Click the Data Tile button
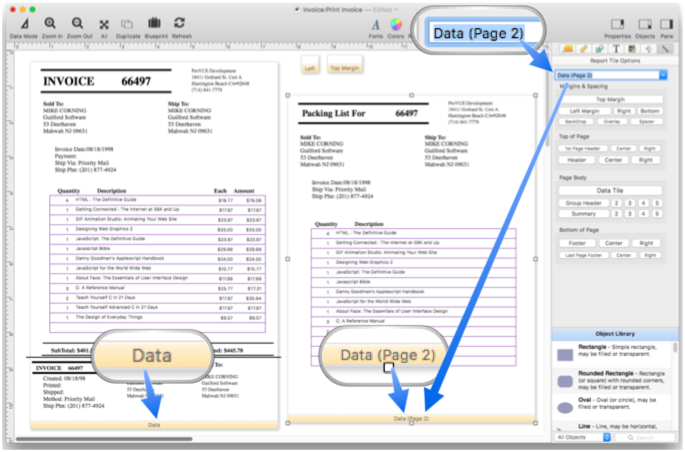This screenshot has width=685, height=452. coord(610,190)
